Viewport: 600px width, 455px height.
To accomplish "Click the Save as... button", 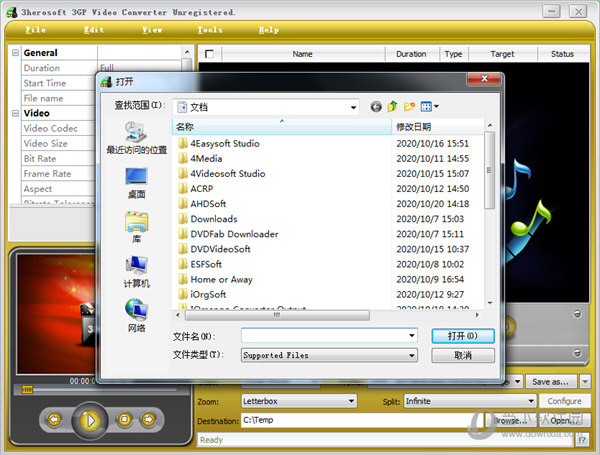I will pyautogui.click(x=550, y=382).
